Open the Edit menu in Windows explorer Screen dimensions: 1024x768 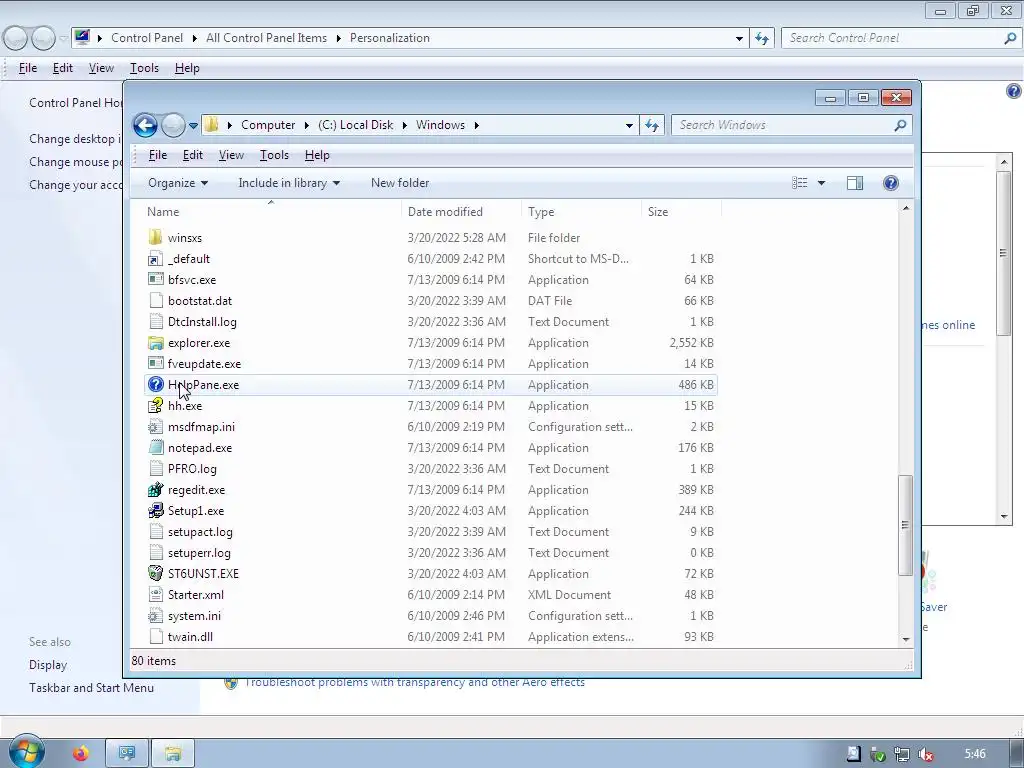tap(193, 155)
